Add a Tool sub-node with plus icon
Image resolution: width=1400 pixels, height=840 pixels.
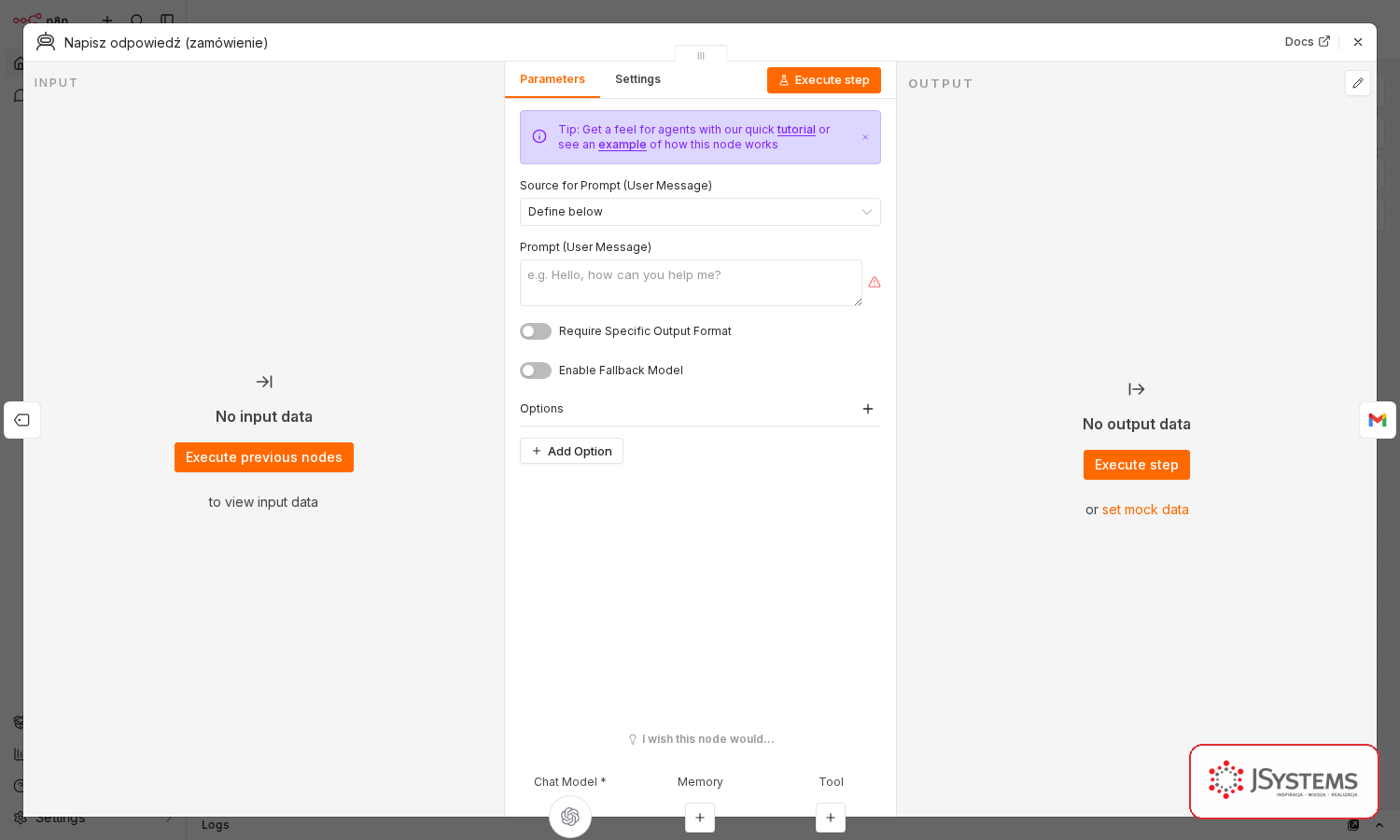click(x=831, y=818)
